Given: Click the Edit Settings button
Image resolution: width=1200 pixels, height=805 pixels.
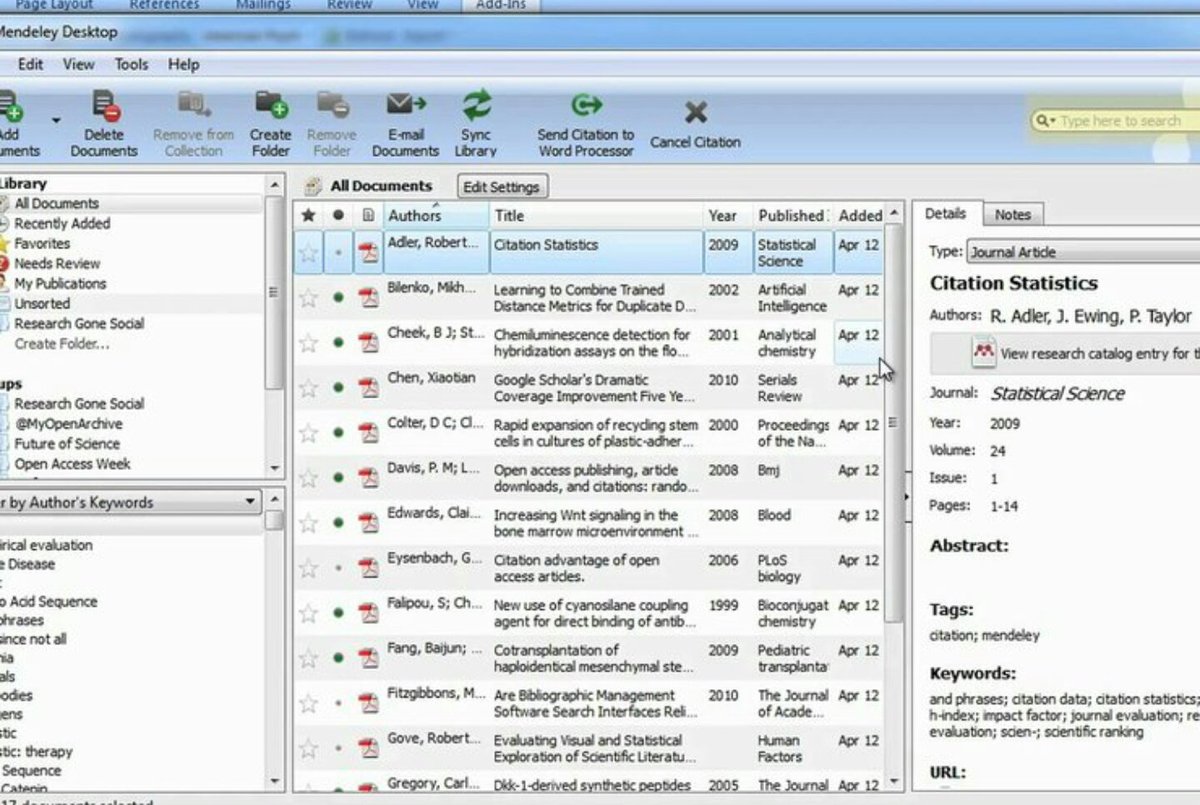Looking at the screenshot, I should (x=502, y=186).
